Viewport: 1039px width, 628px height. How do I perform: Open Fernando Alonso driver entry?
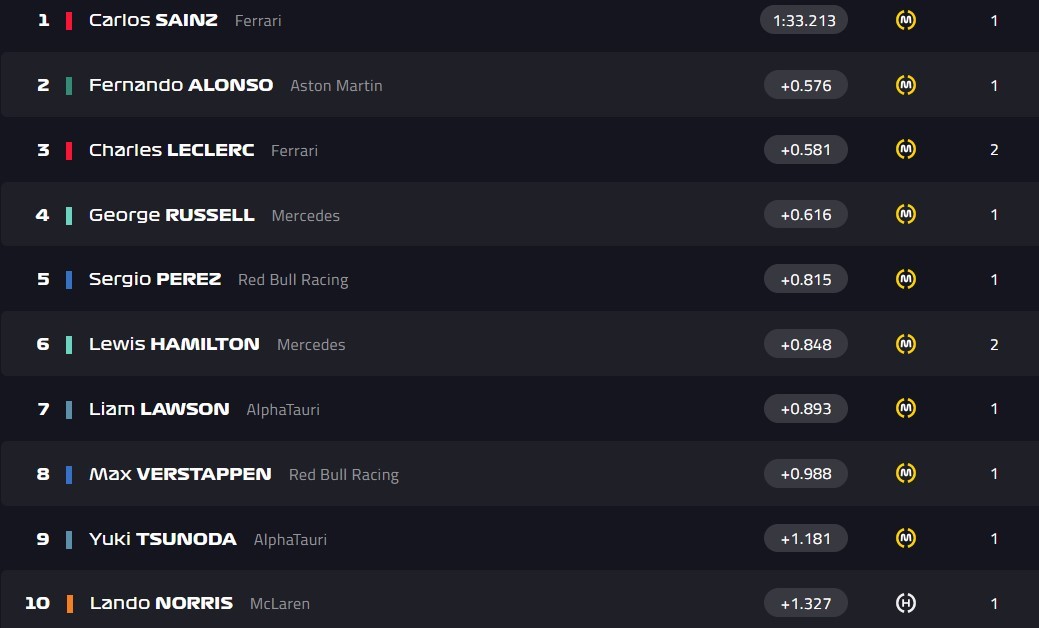(x=181, y=85)
